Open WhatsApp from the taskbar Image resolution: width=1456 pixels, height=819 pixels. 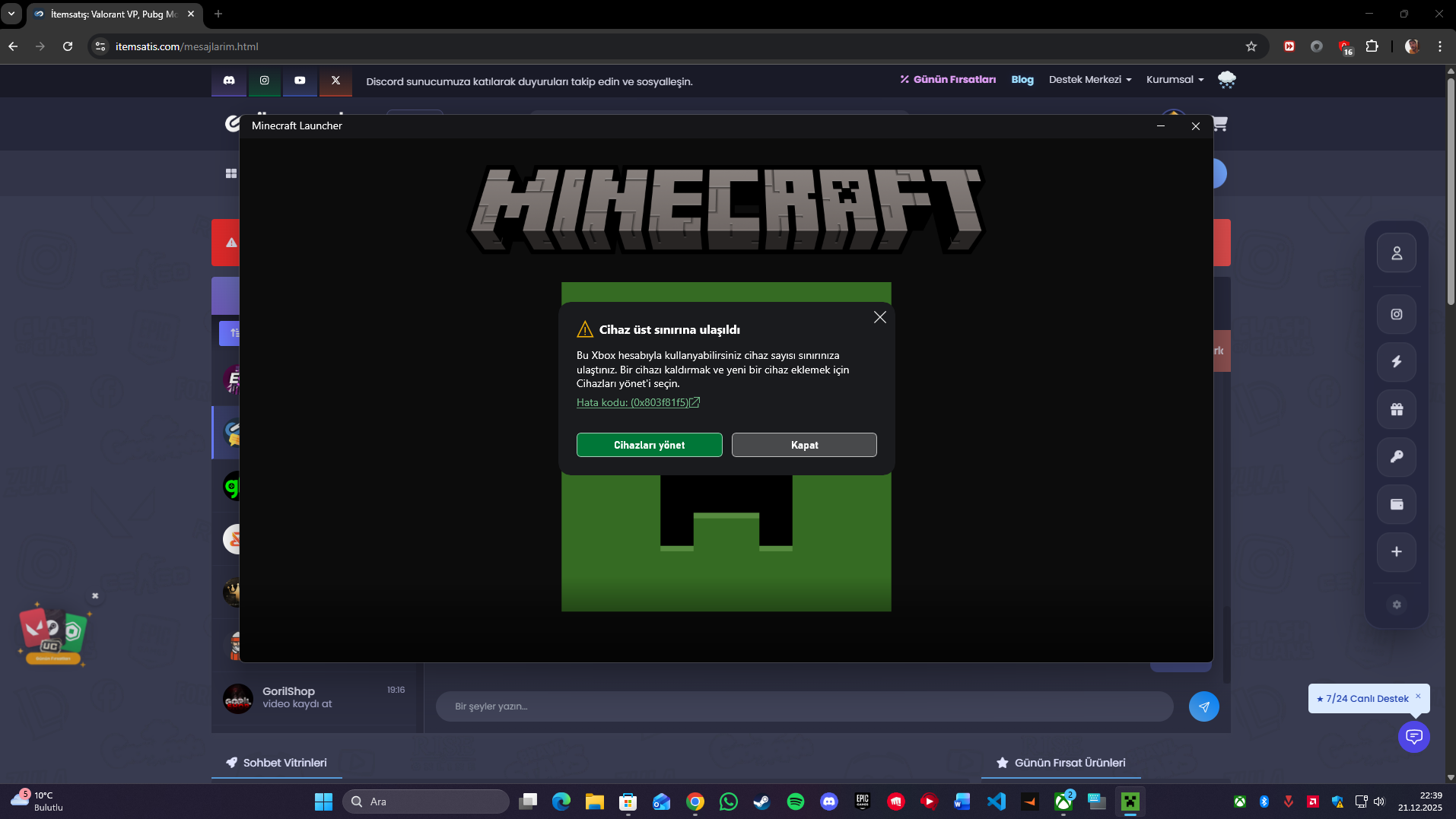point(728,802)
